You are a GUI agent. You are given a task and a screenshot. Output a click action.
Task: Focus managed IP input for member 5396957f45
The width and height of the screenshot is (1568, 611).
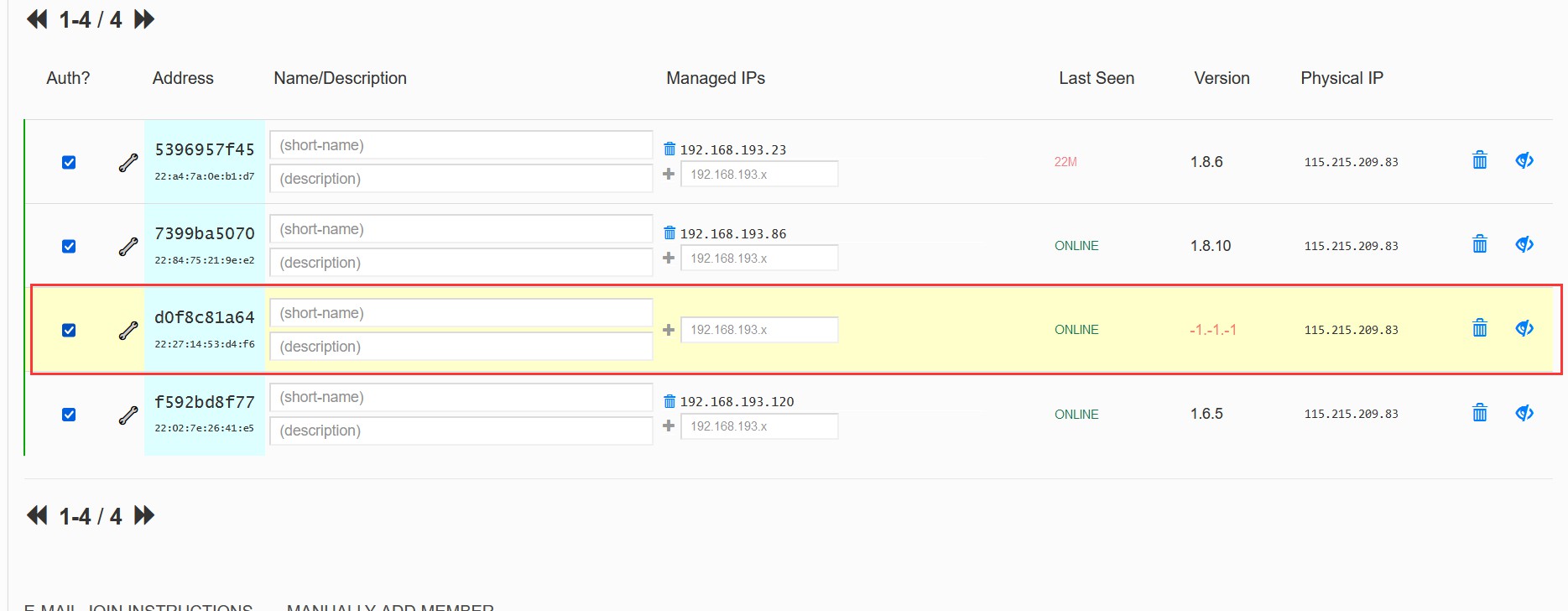758,175
